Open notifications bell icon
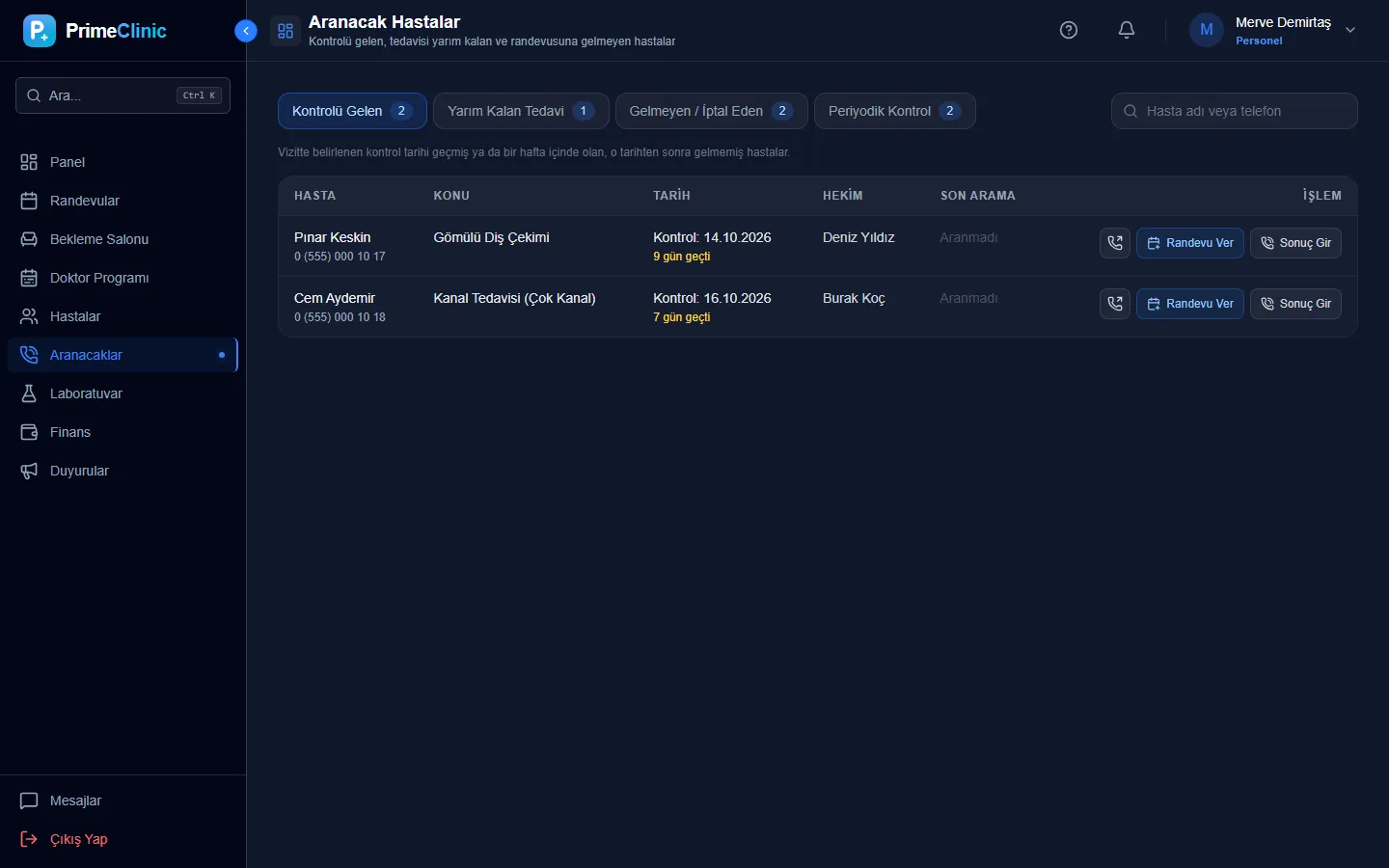The image size is (1389, 868). coord(1127,30)
